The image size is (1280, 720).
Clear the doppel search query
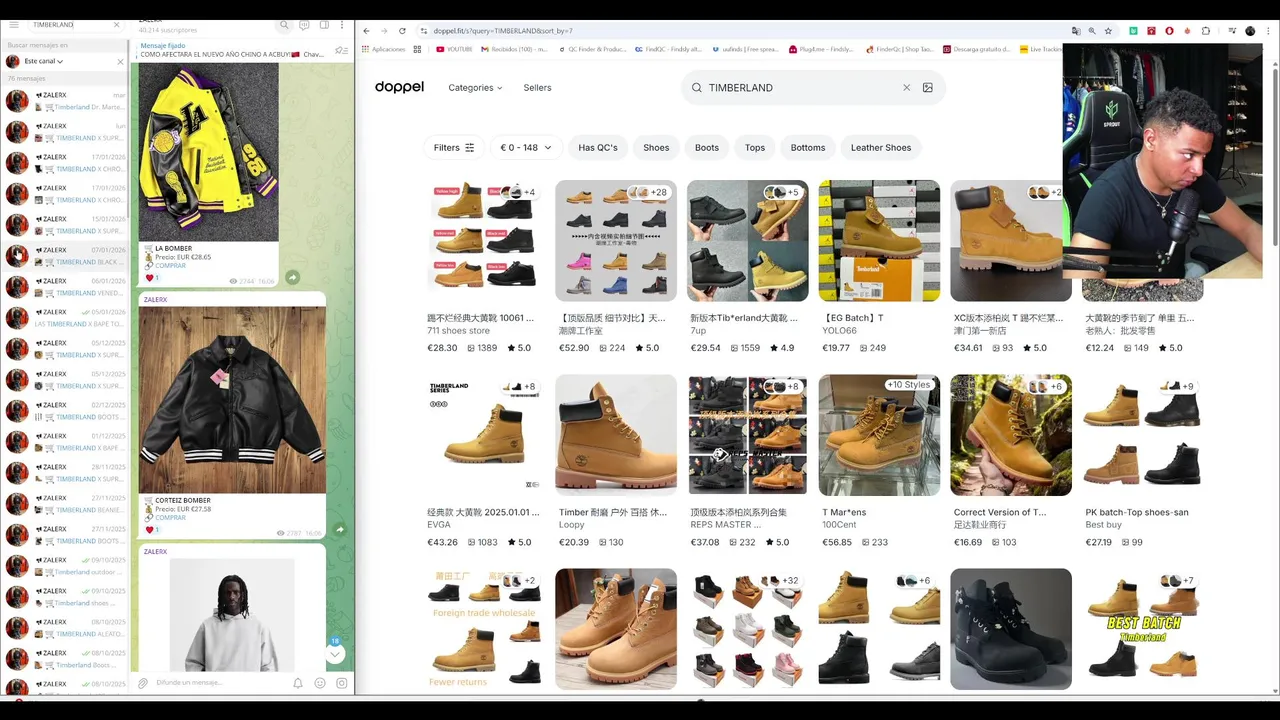(907, 88)
